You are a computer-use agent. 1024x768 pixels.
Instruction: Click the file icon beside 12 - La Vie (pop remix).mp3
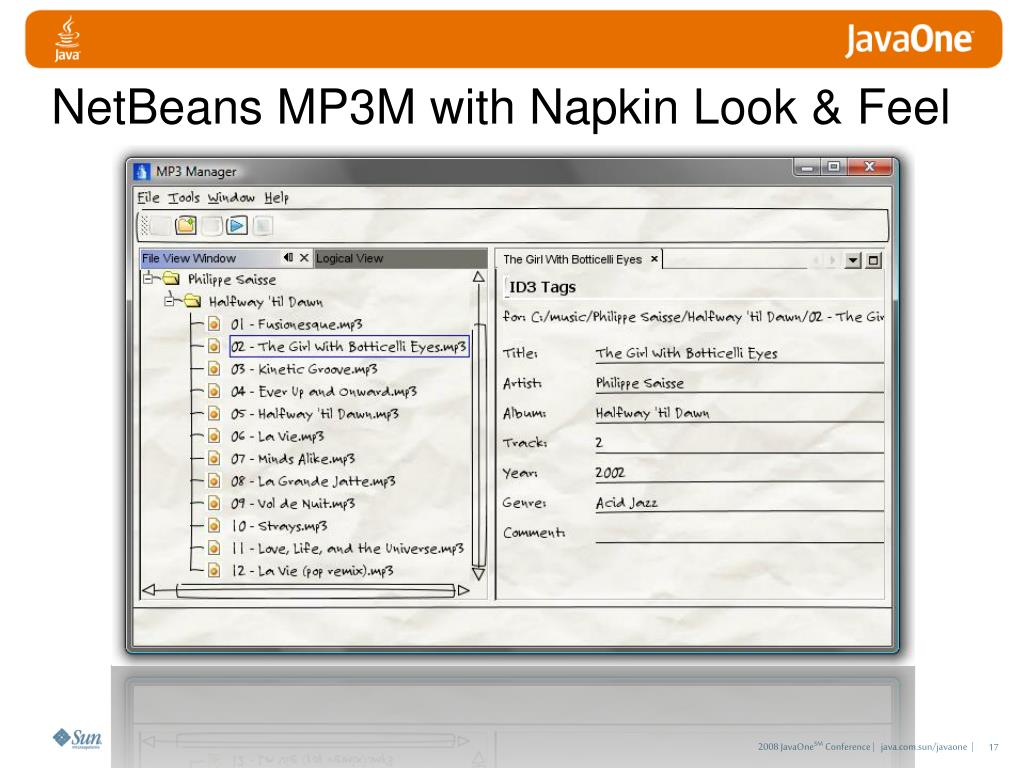[214, 570]
